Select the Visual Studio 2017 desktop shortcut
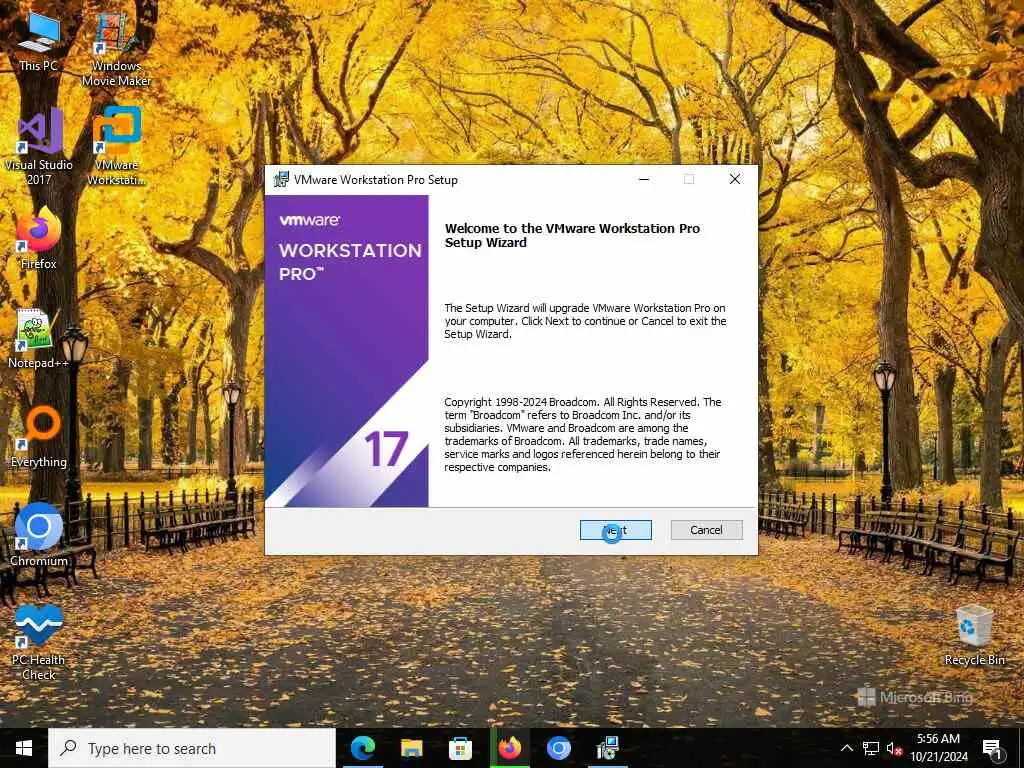This screenshot has width=1024, height=768. (39, 147)
